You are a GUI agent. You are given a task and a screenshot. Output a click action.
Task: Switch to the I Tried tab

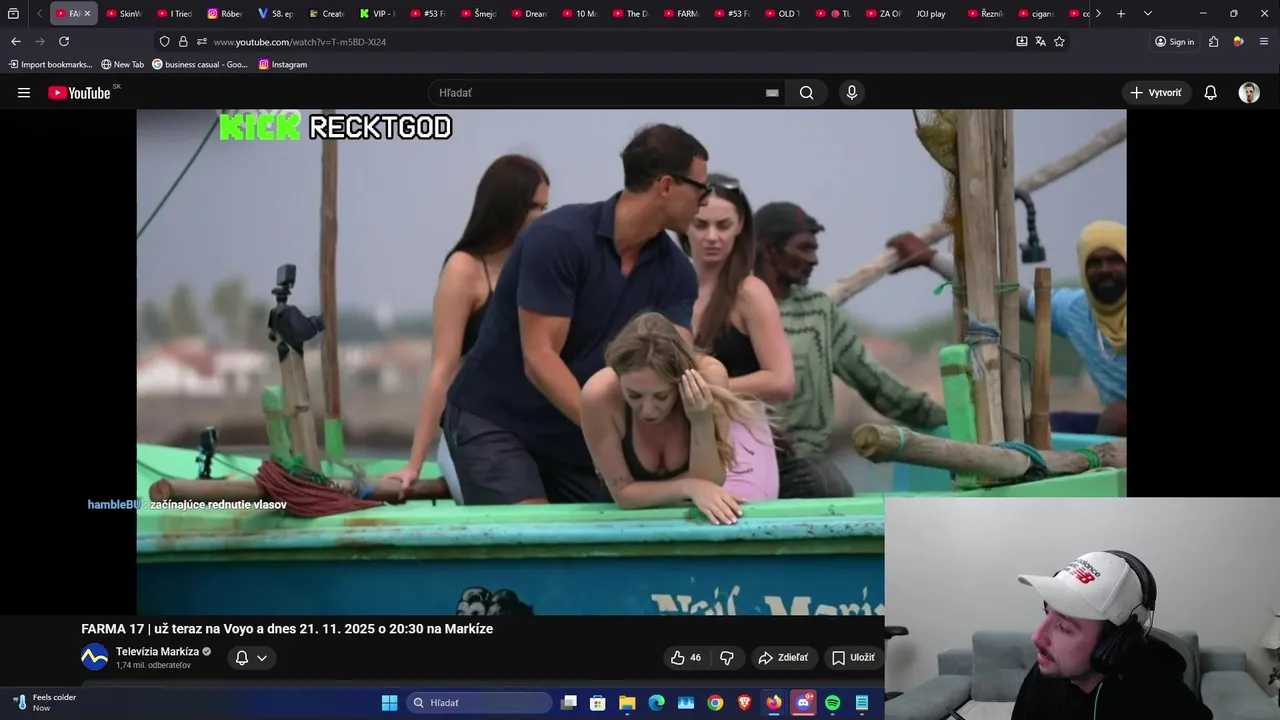176,14
